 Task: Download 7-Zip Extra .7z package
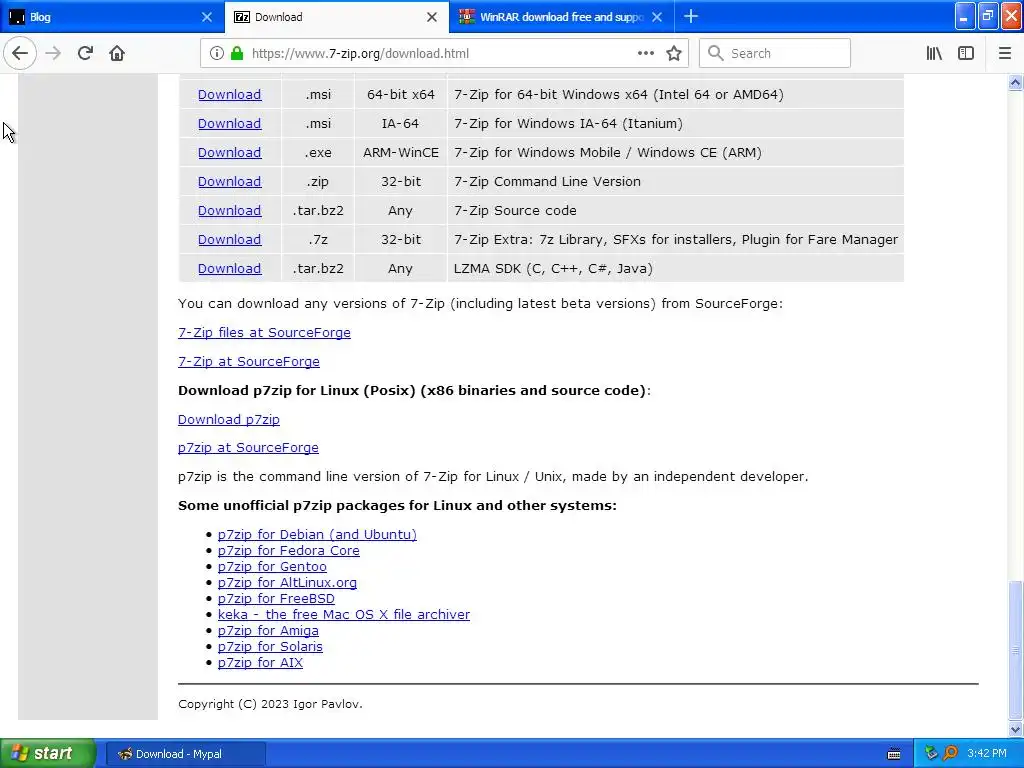[x=229, y=240]
